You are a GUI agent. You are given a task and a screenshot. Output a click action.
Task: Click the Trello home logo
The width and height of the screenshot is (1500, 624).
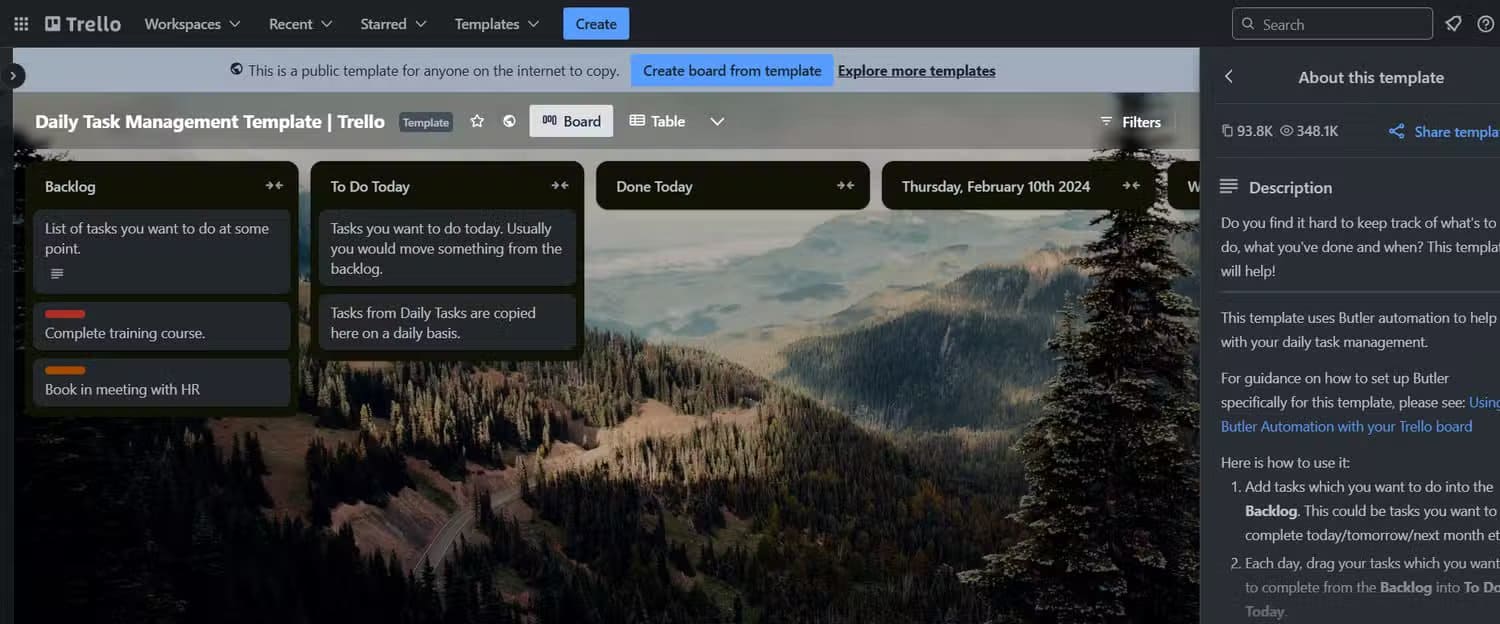pyautogui.click(x=83, y=24)
